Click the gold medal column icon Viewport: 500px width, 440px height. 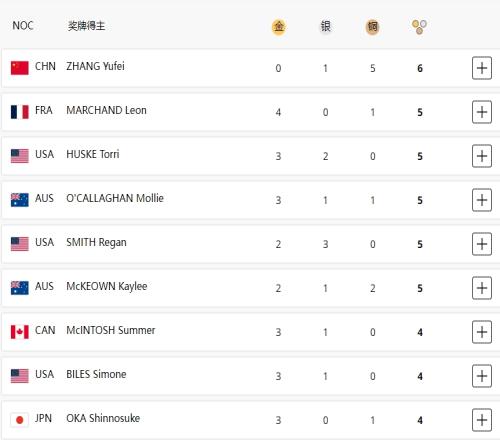point(279,27)
